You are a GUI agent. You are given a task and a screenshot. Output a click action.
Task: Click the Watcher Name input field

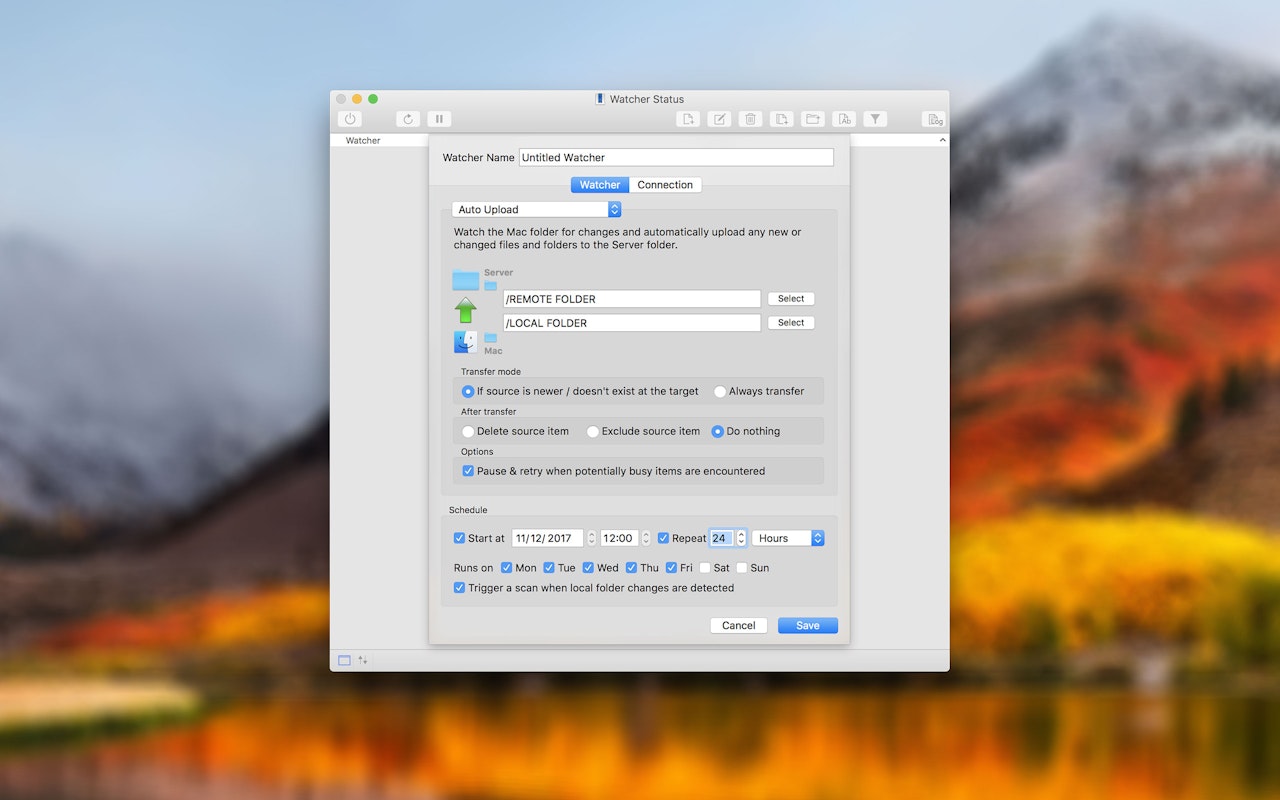point(676,157)
